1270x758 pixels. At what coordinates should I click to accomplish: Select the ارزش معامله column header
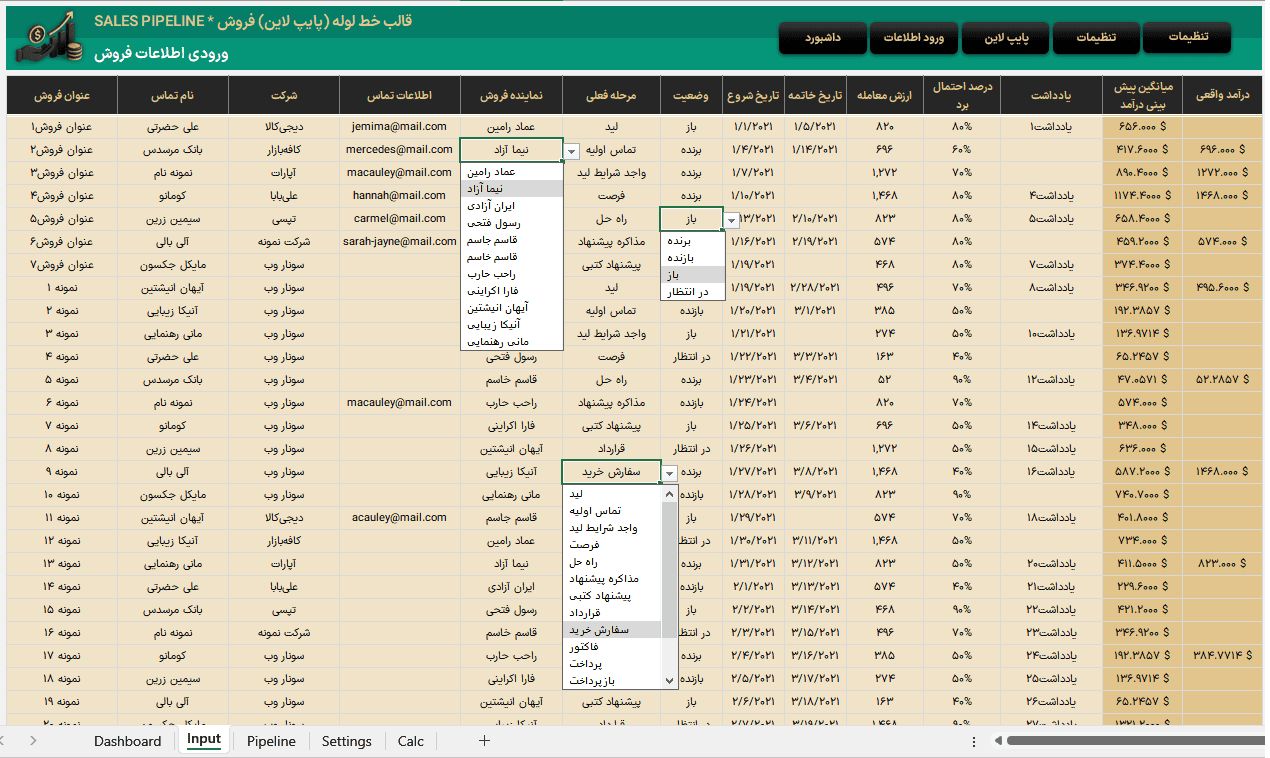(884, 96)
